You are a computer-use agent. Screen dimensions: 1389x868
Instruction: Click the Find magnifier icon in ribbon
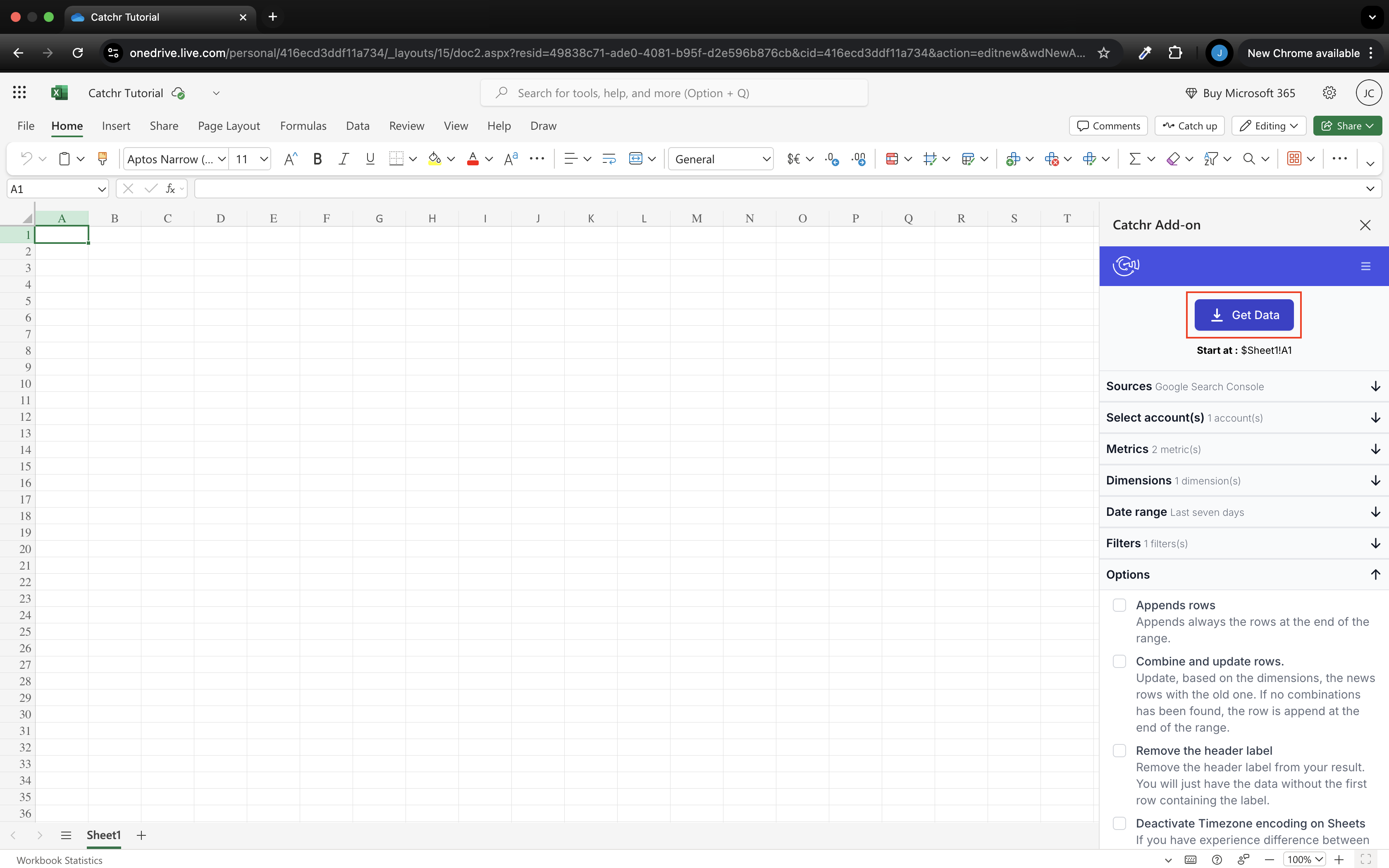click(x=1249, y=159)
